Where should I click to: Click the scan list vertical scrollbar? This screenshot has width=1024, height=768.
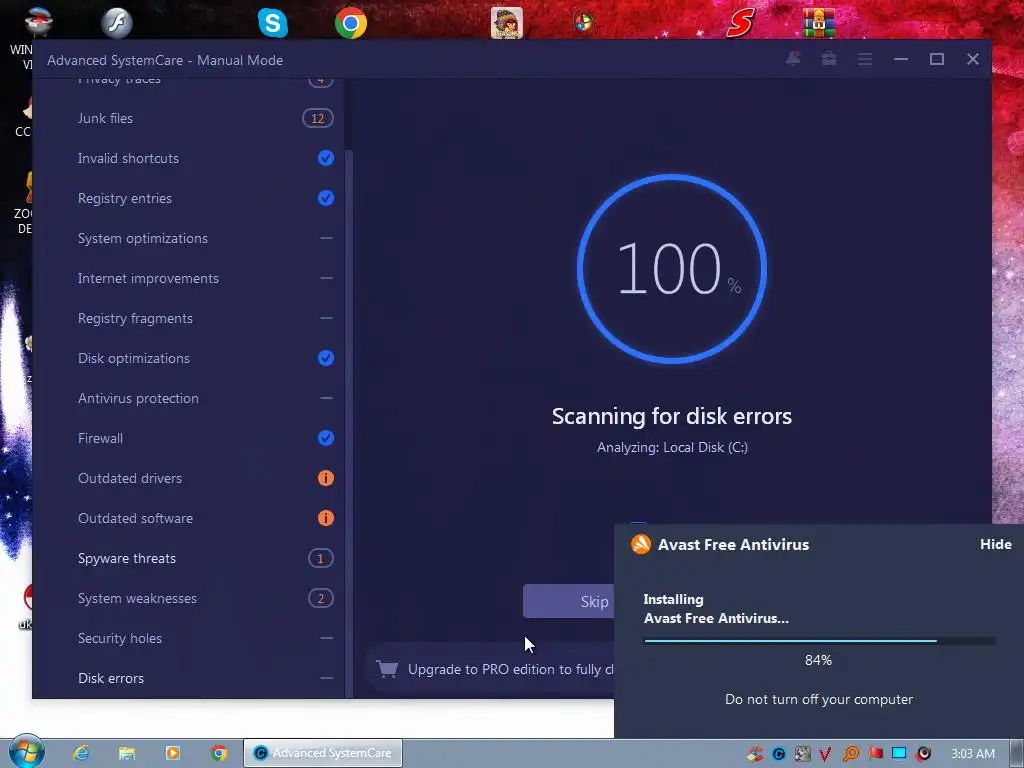(349, 423)
